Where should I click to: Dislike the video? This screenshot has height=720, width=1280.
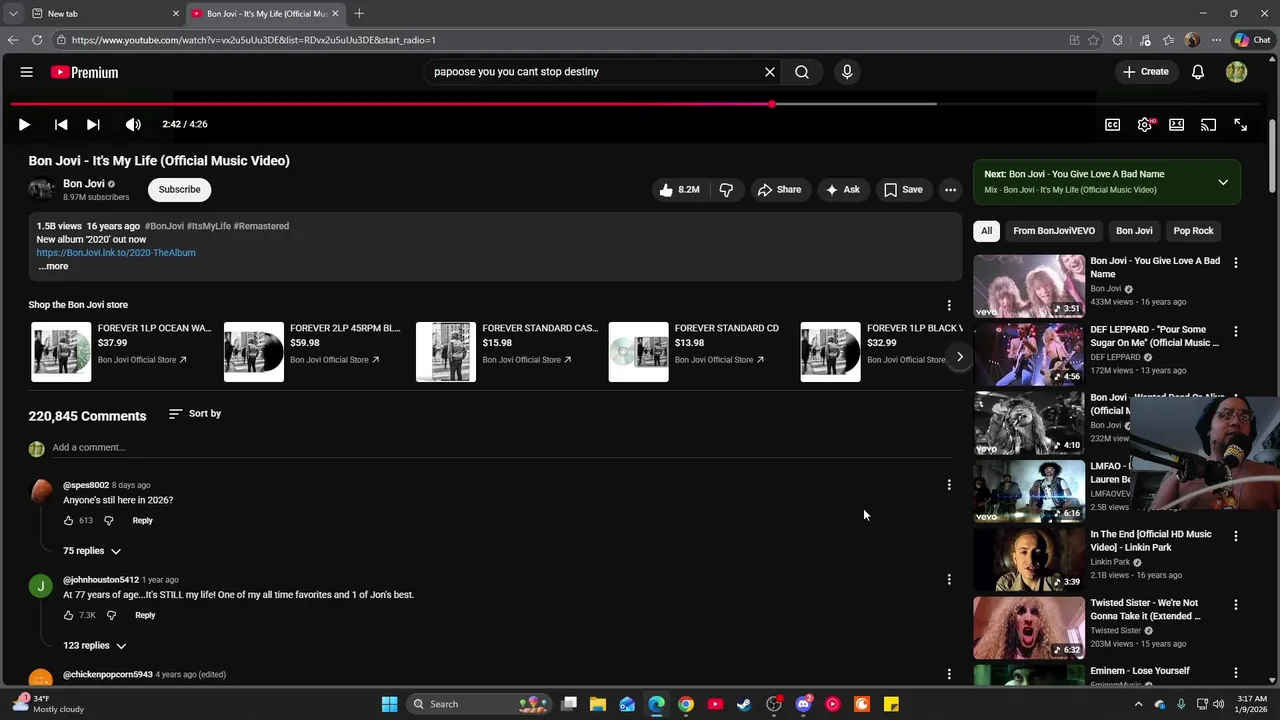[726, 190]
